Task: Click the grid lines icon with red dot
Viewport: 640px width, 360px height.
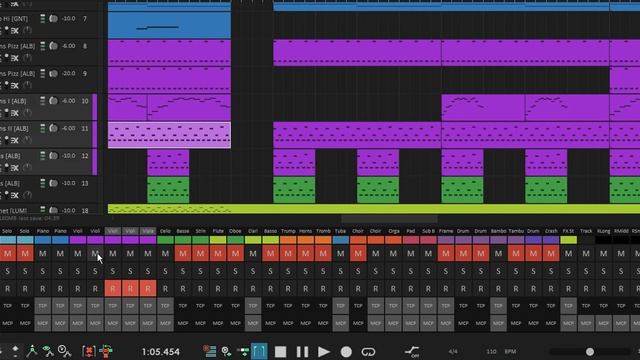Action: pos(209,351)
